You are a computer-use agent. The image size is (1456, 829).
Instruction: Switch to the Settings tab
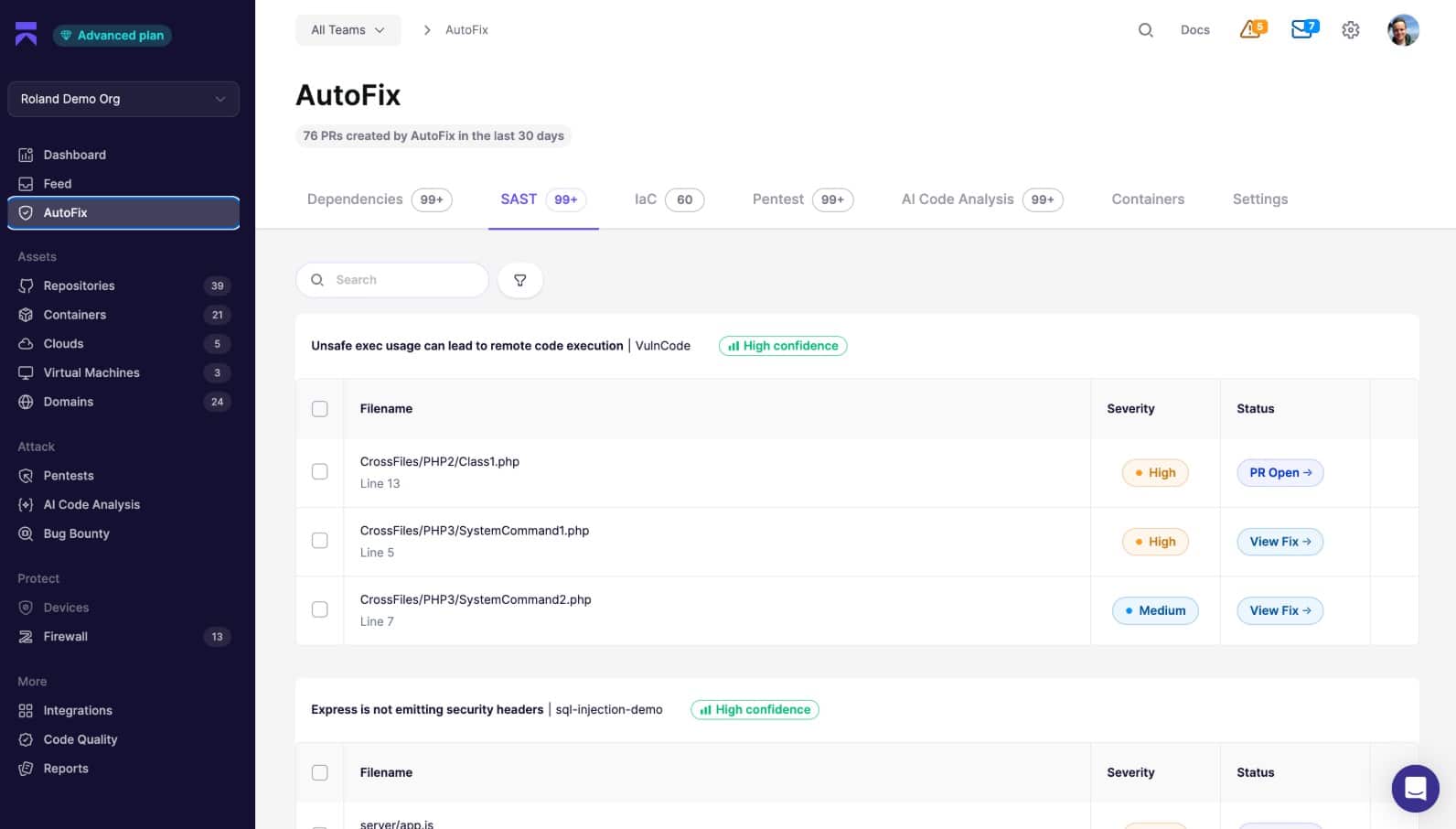pos(1260,199)
